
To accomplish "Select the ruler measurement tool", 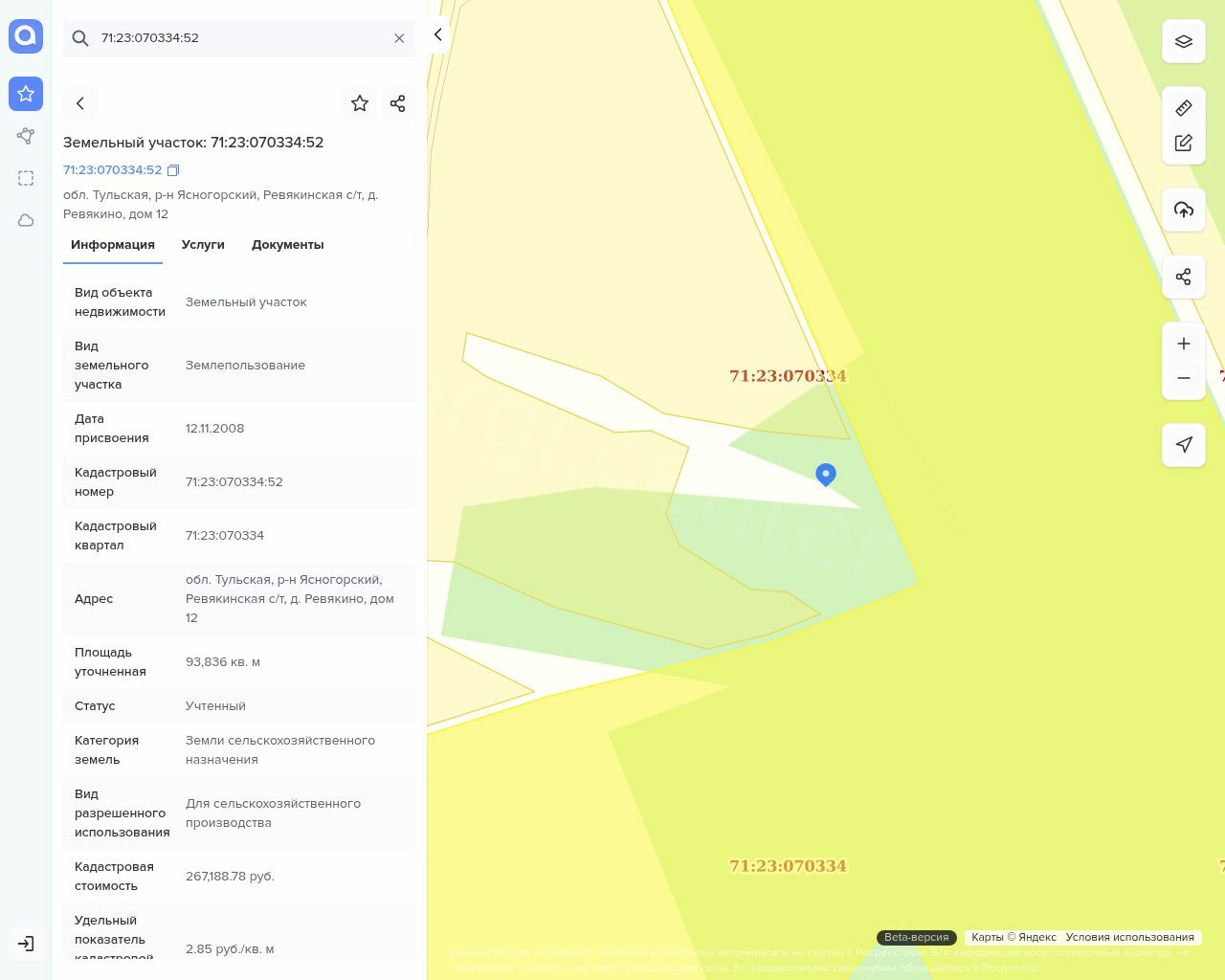I will coord(1183,108).
